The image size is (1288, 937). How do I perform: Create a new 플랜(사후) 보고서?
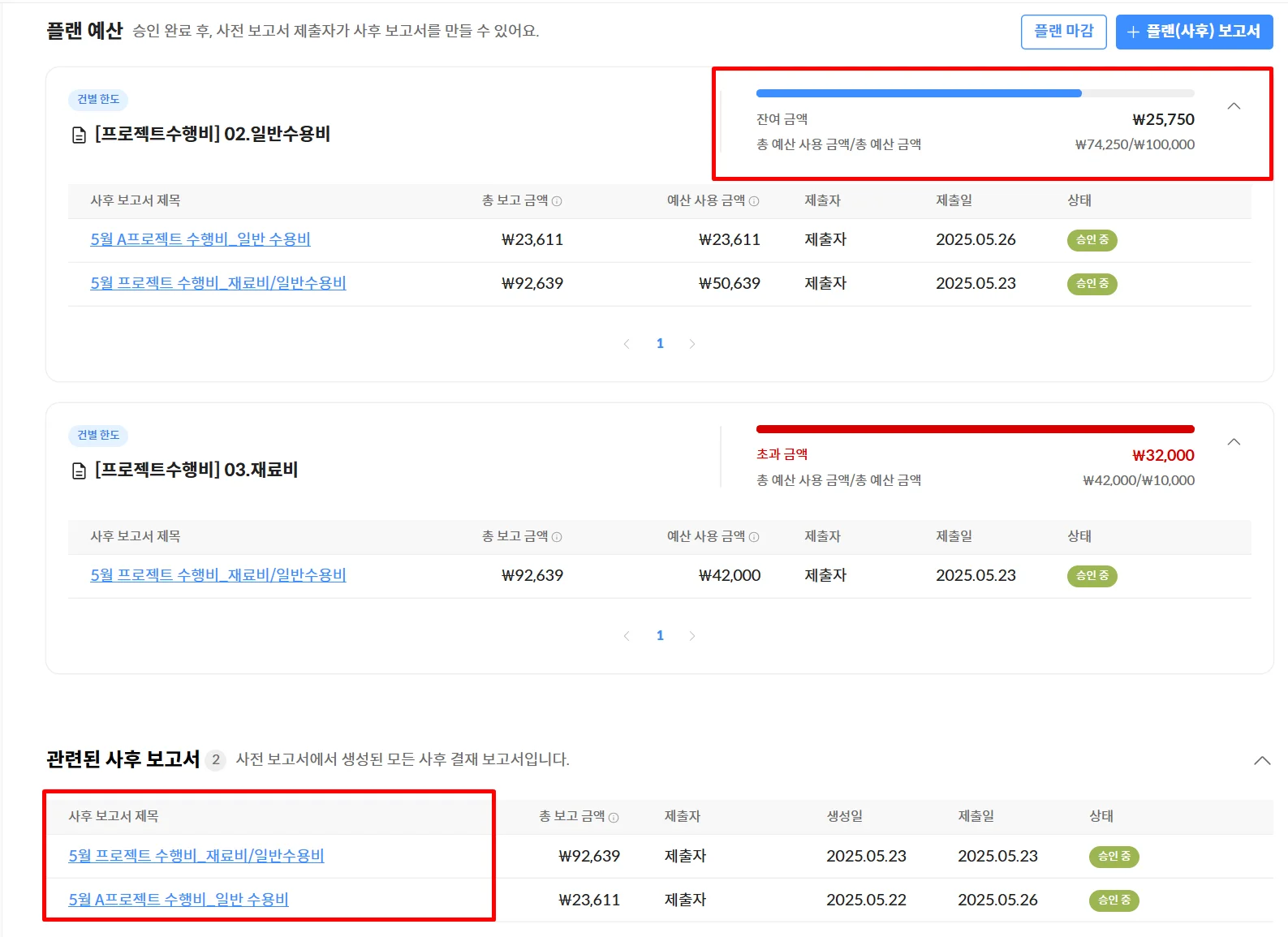[1193, 32]
